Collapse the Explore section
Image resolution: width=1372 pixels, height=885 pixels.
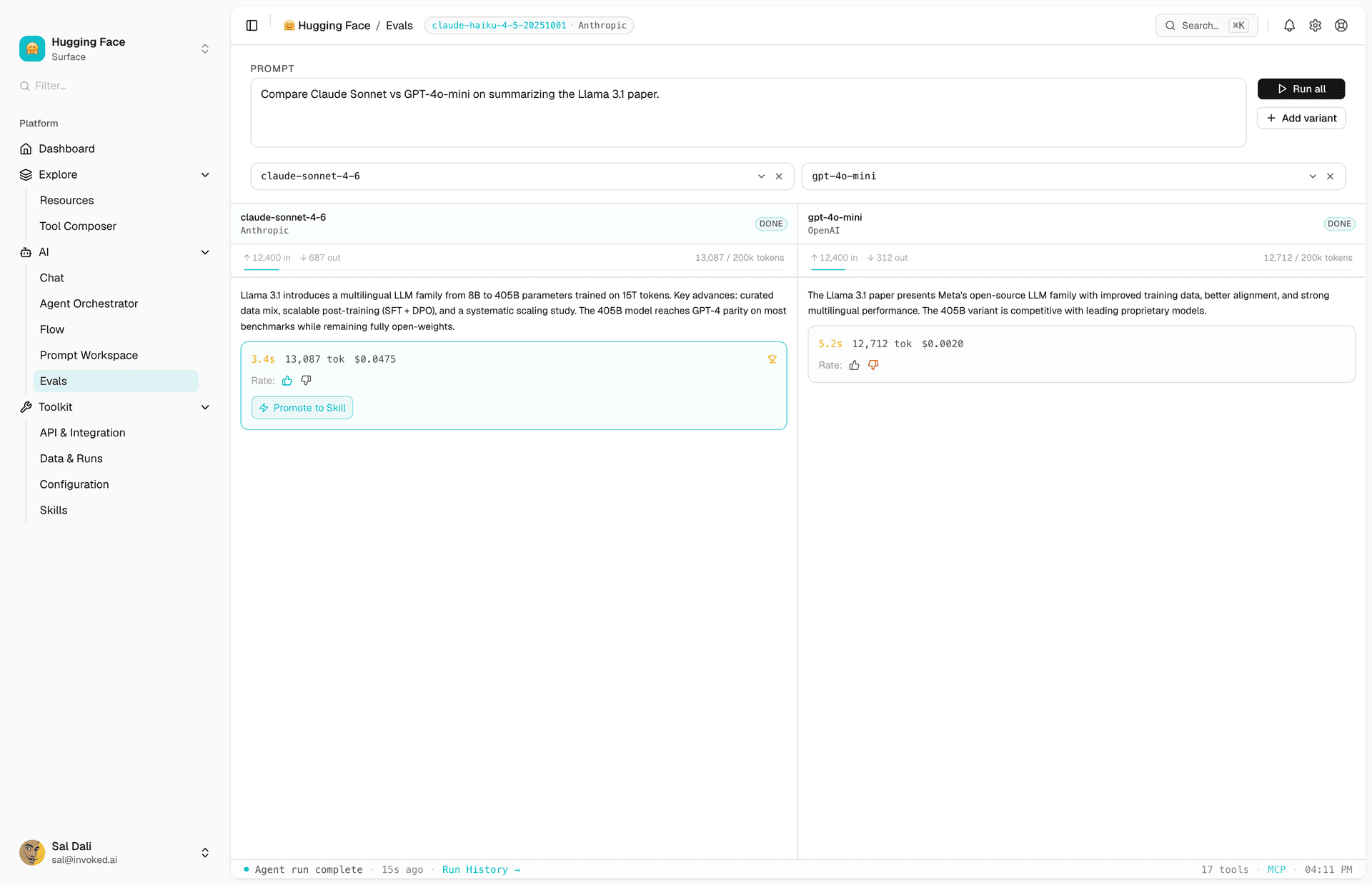205,175
